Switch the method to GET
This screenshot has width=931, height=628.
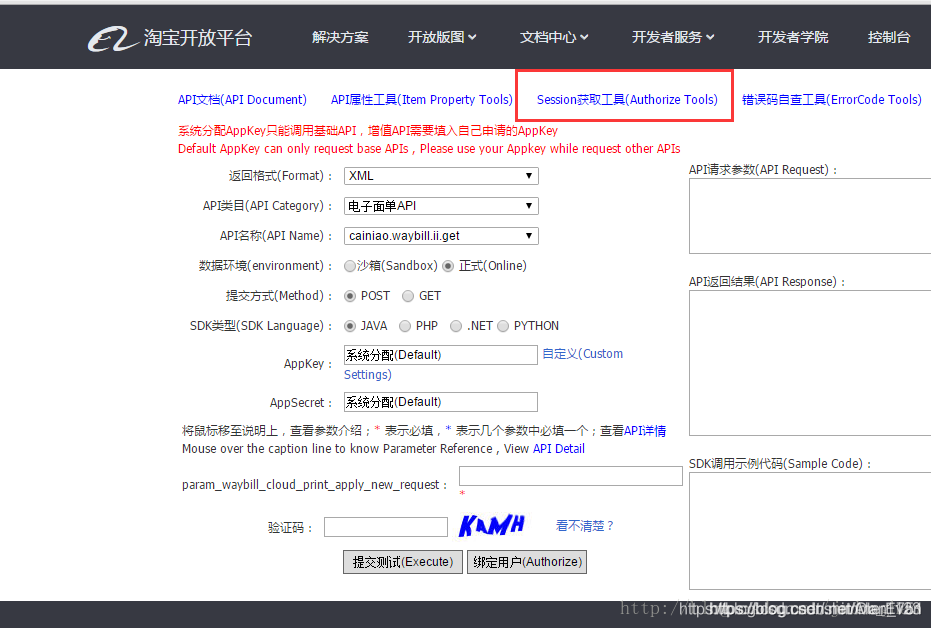(408, 295)
